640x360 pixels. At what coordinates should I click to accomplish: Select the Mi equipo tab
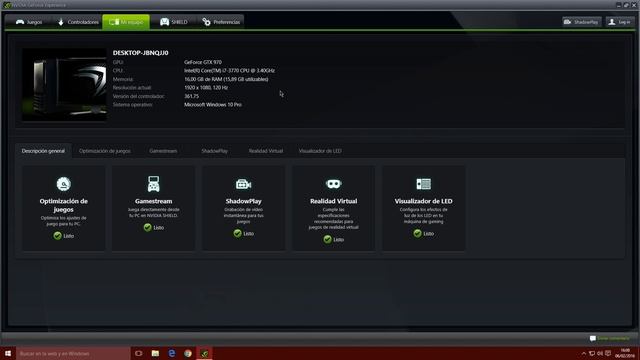126,22
